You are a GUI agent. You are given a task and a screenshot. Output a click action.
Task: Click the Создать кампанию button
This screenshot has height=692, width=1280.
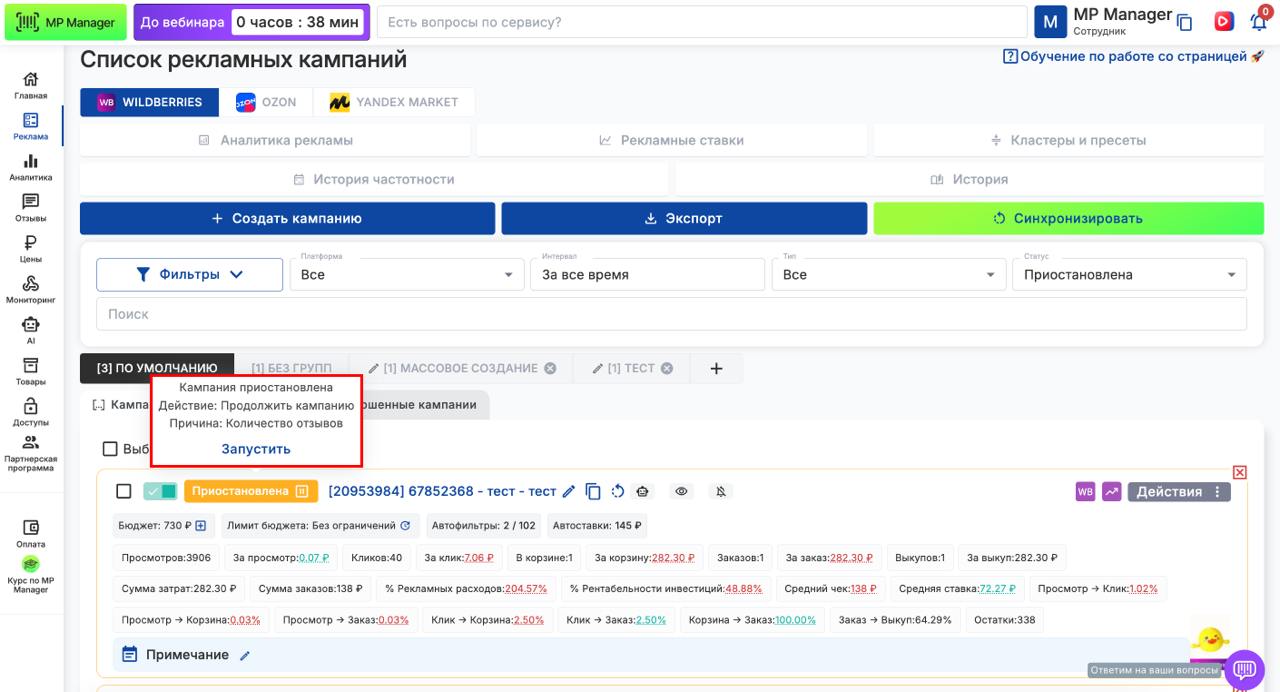[x=287, y=218]
